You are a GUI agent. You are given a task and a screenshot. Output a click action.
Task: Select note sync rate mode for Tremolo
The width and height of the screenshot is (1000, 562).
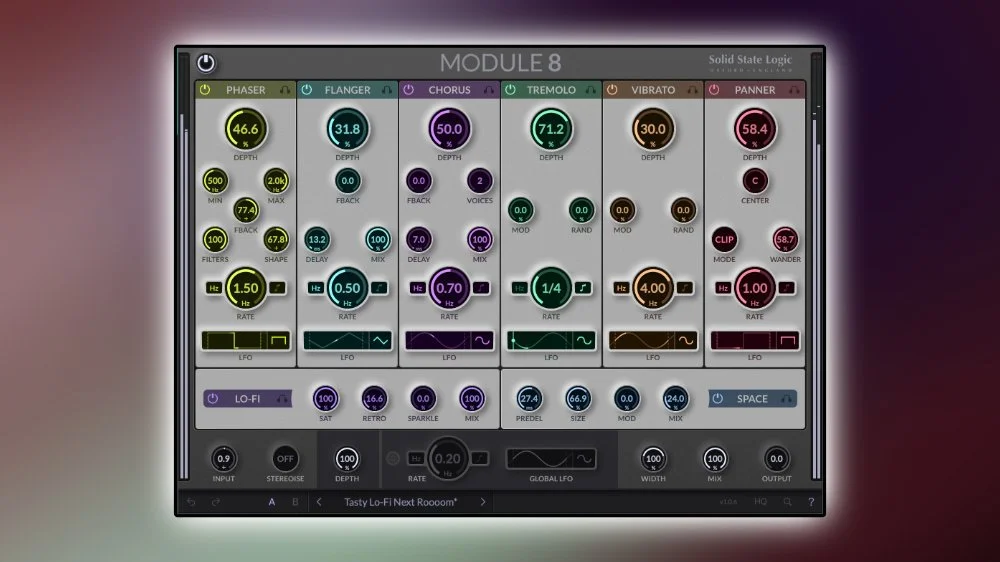click(583, 288)
